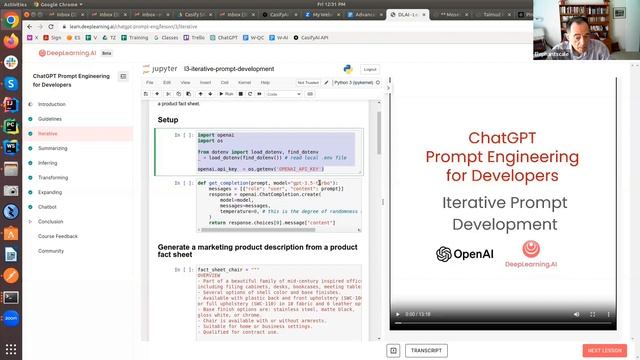Rename notebook via l3-iterative-prompt-development title
The height and width of the screenshot is (360, 640).
[229, 69]
